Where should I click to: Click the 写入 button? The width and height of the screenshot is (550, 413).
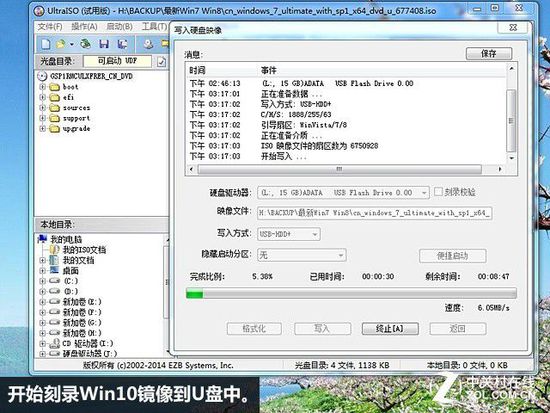coord(322,329)
